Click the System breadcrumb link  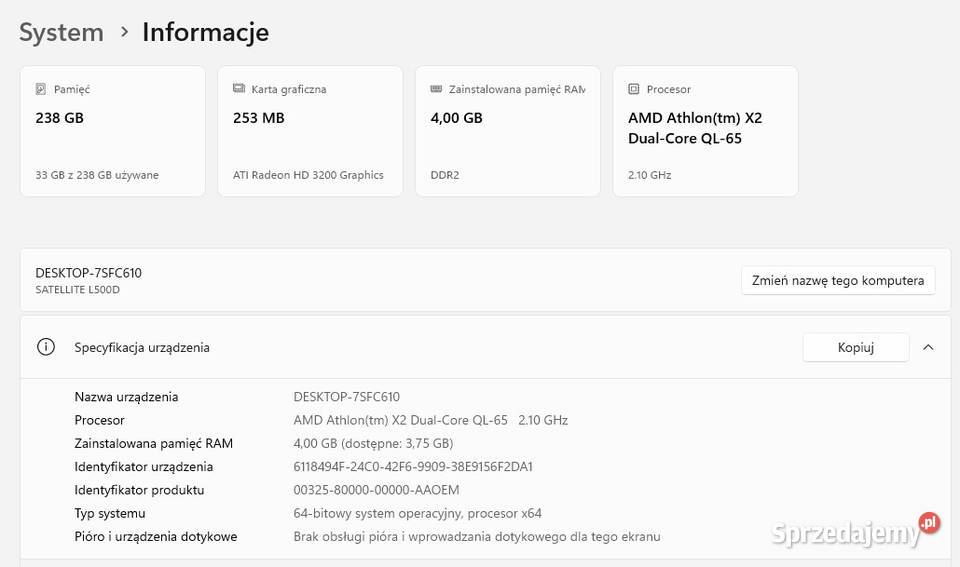coord(61,32)
